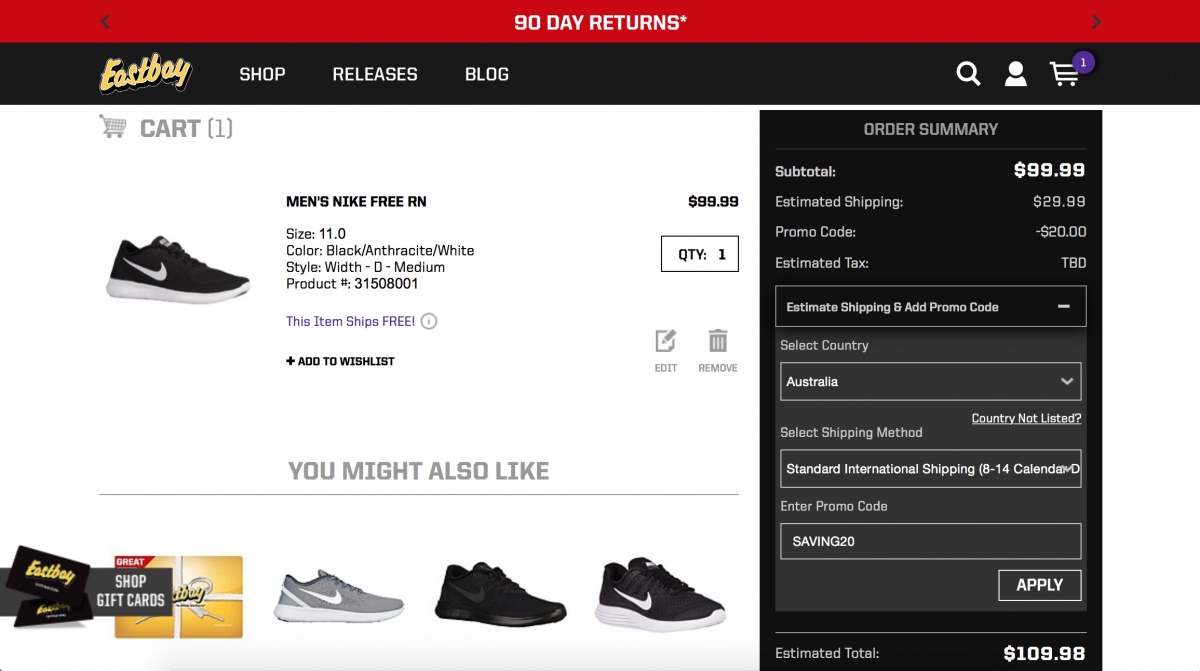Open the shipping method dropdown
This screenshot has height=671, width=1200.
pos(930,469)
